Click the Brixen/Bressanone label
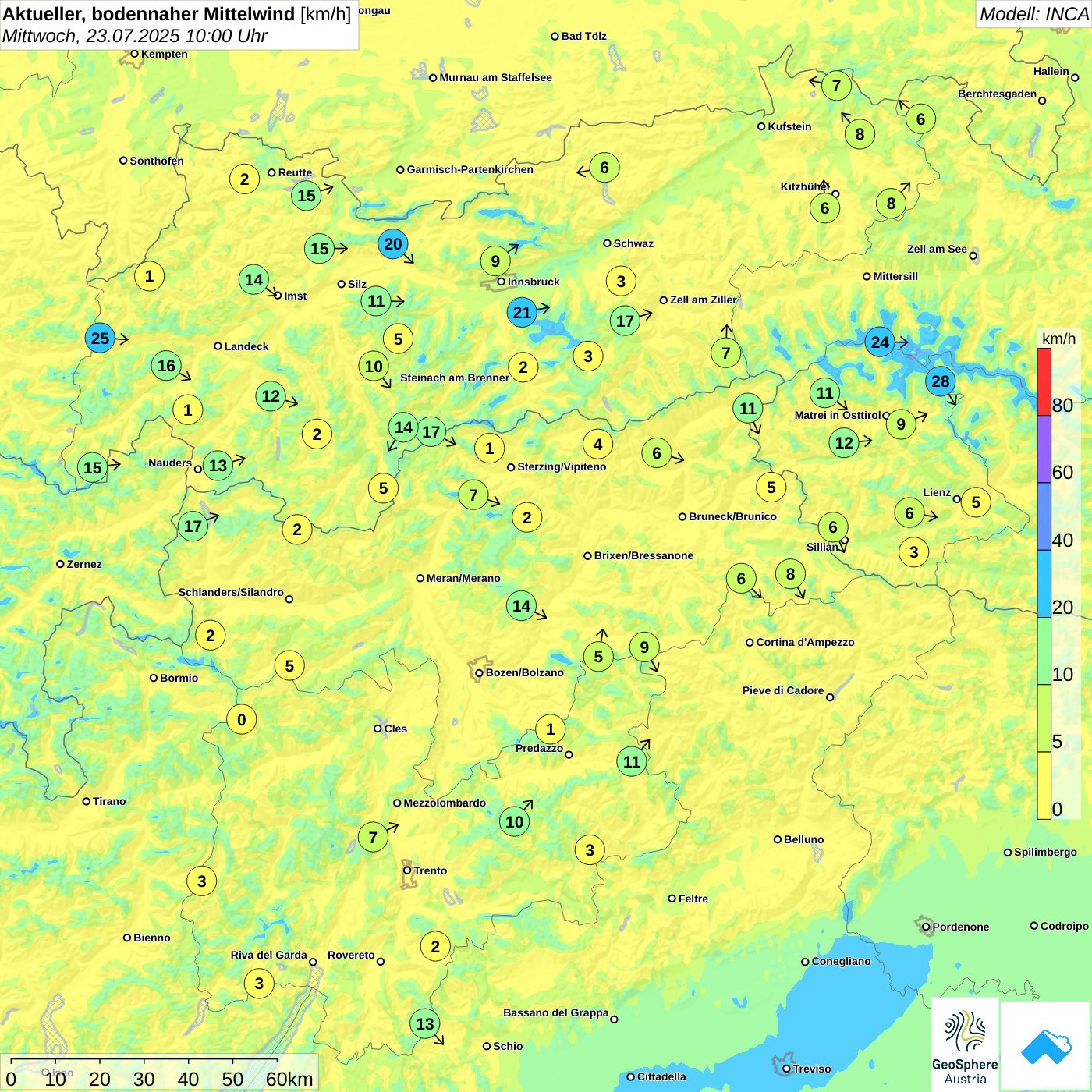1092x1092 pixels. [x=643, y=555]
